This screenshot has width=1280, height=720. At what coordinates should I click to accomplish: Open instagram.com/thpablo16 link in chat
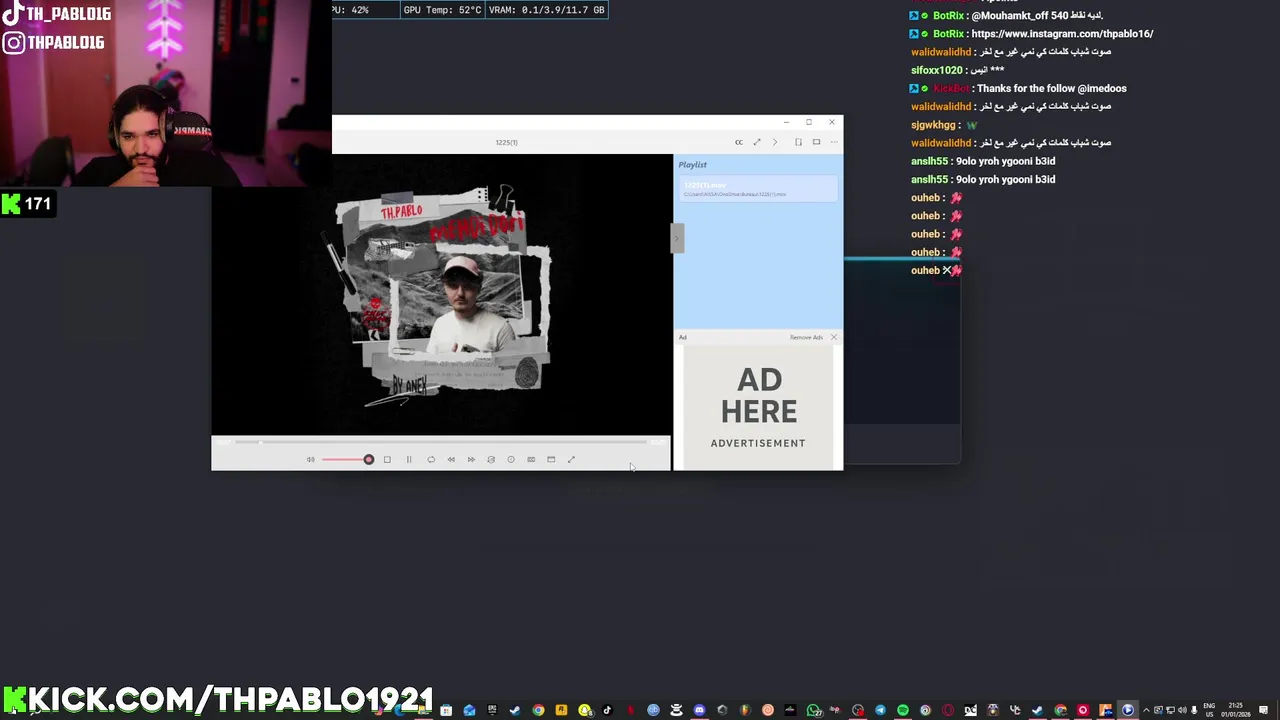[1062, 34]
